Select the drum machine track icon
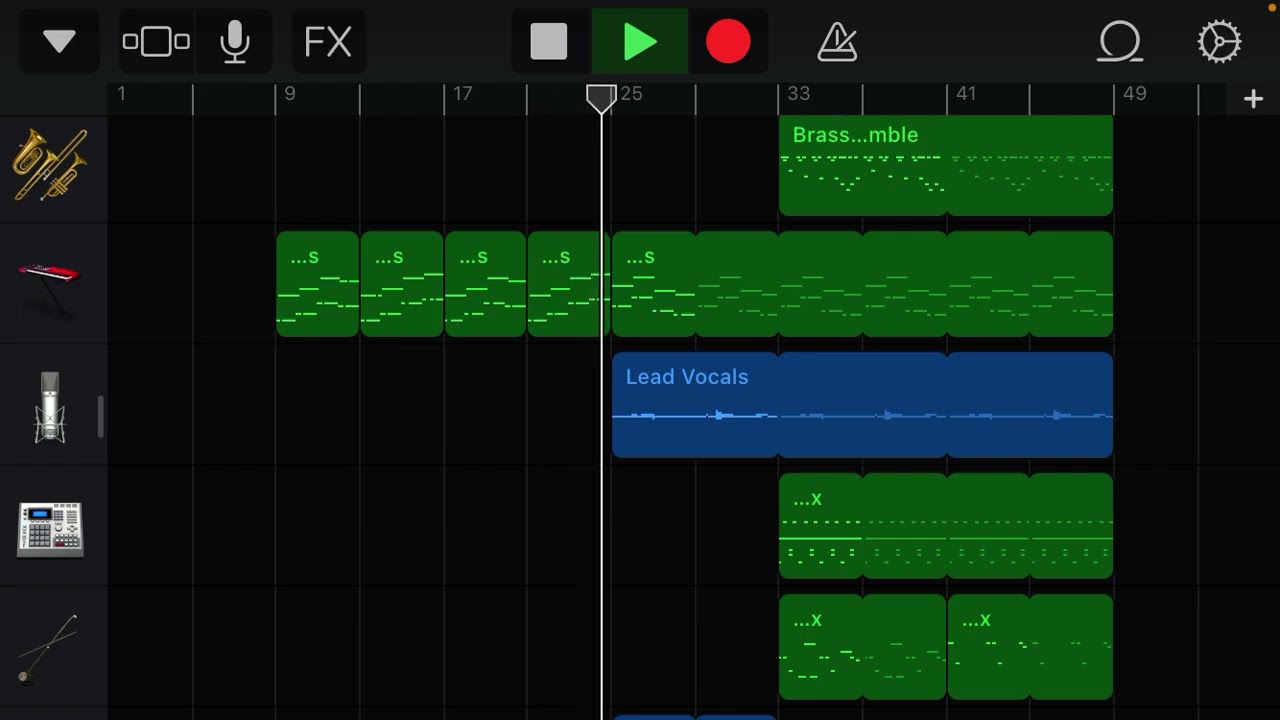The height and width of the screenshot is (720, 1280). click(x=50, y=529)
